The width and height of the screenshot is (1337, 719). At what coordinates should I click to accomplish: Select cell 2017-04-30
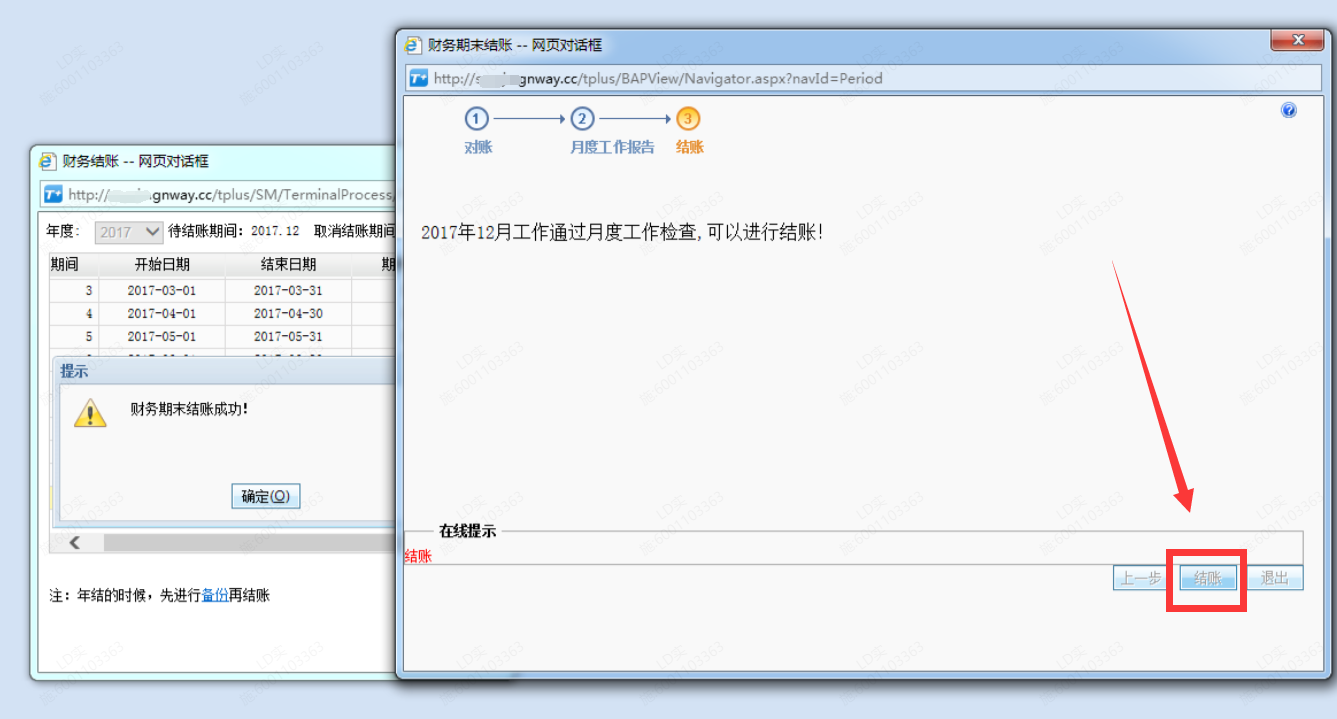[288, 313]
